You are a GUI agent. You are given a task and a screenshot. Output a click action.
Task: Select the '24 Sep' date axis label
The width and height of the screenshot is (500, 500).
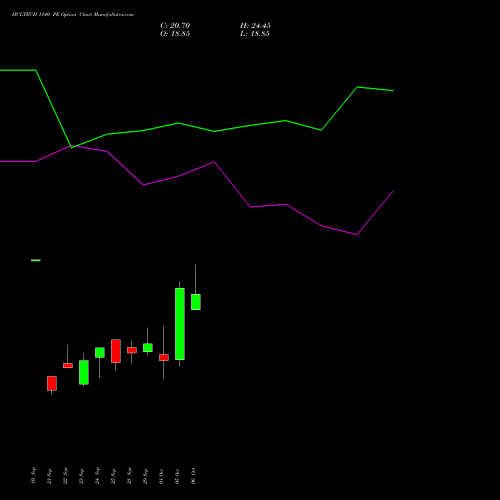click(x=97, y=476)
